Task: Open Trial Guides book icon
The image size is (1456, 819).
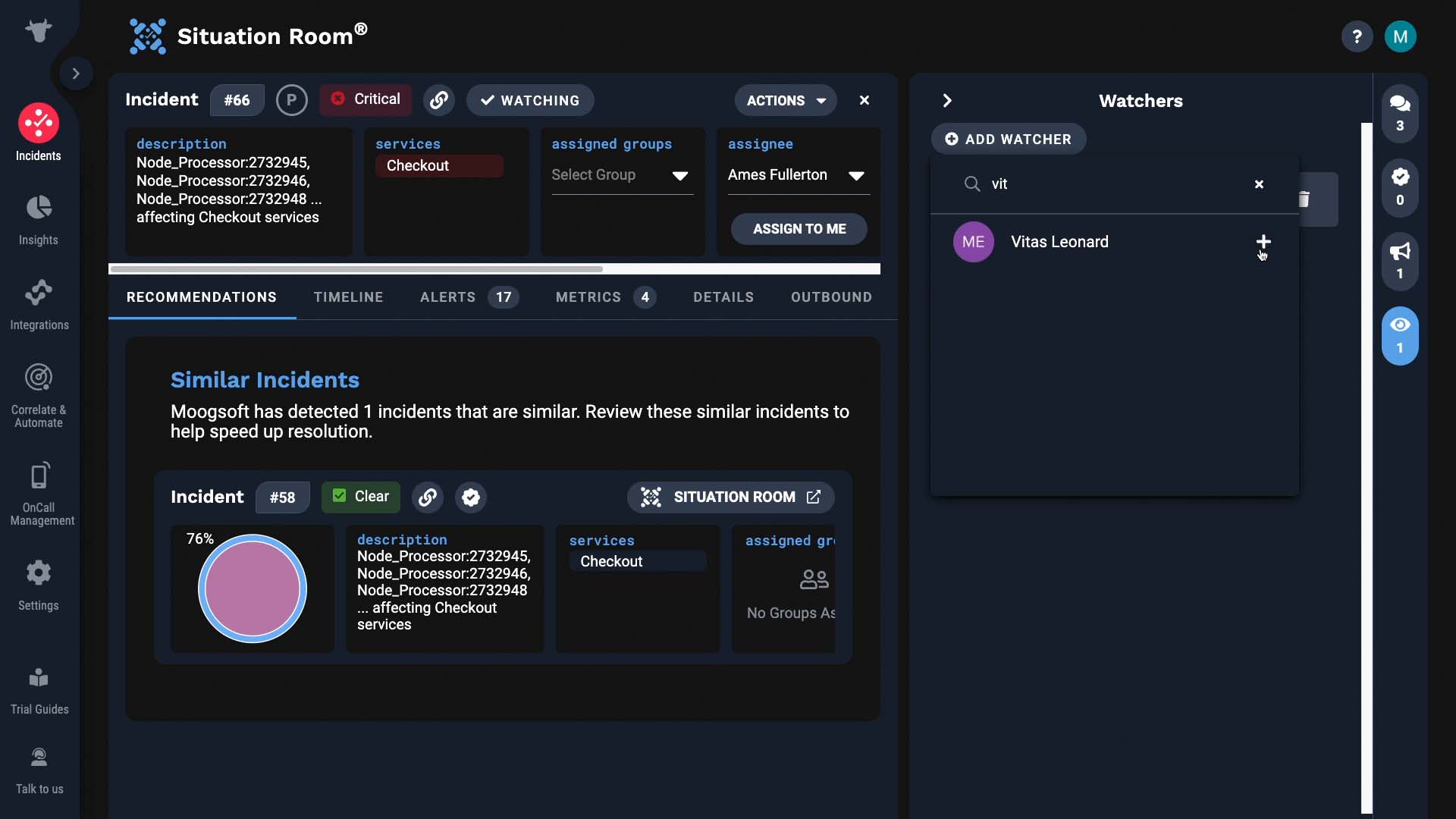Action: [39, 677]
